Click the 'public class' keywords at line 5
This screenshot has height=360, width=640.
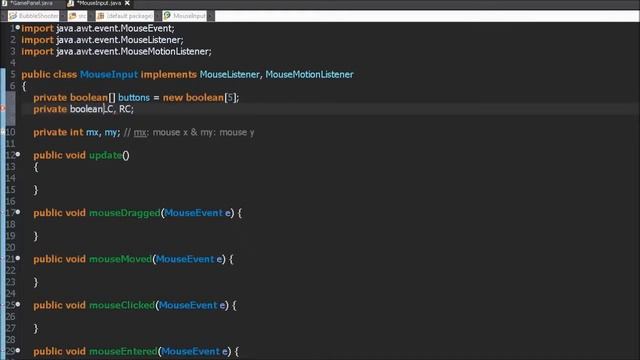[x=49, y=74]
